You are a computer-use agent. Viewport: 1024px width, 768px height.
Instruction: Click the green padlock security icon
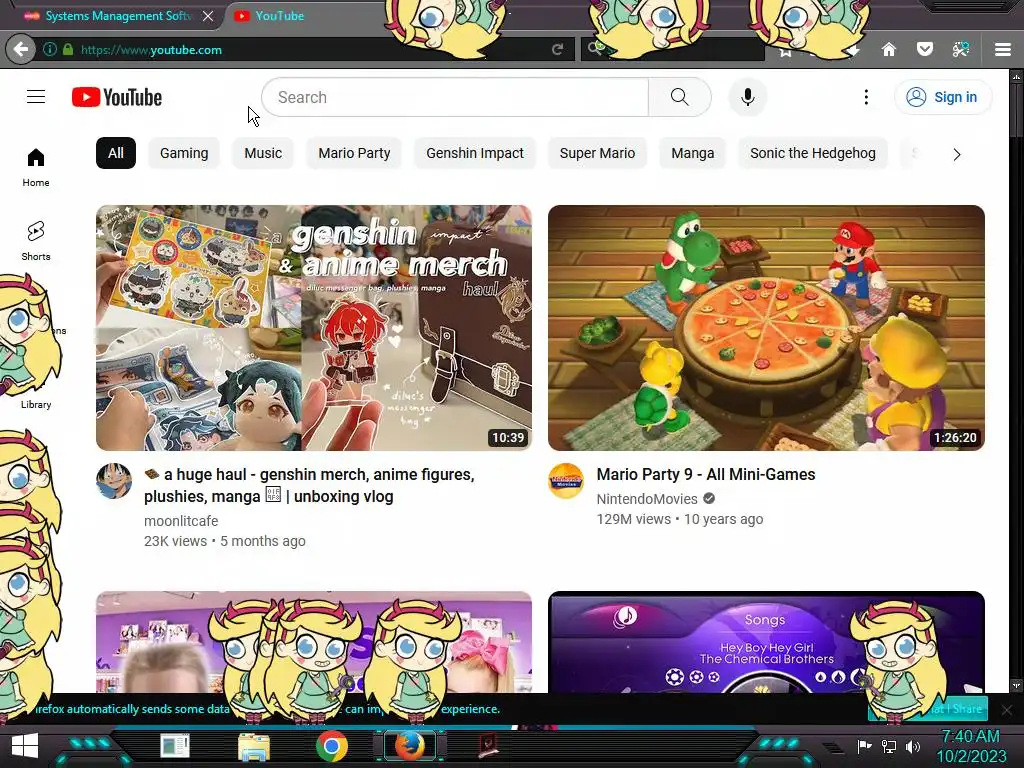[x=68, y=49]
